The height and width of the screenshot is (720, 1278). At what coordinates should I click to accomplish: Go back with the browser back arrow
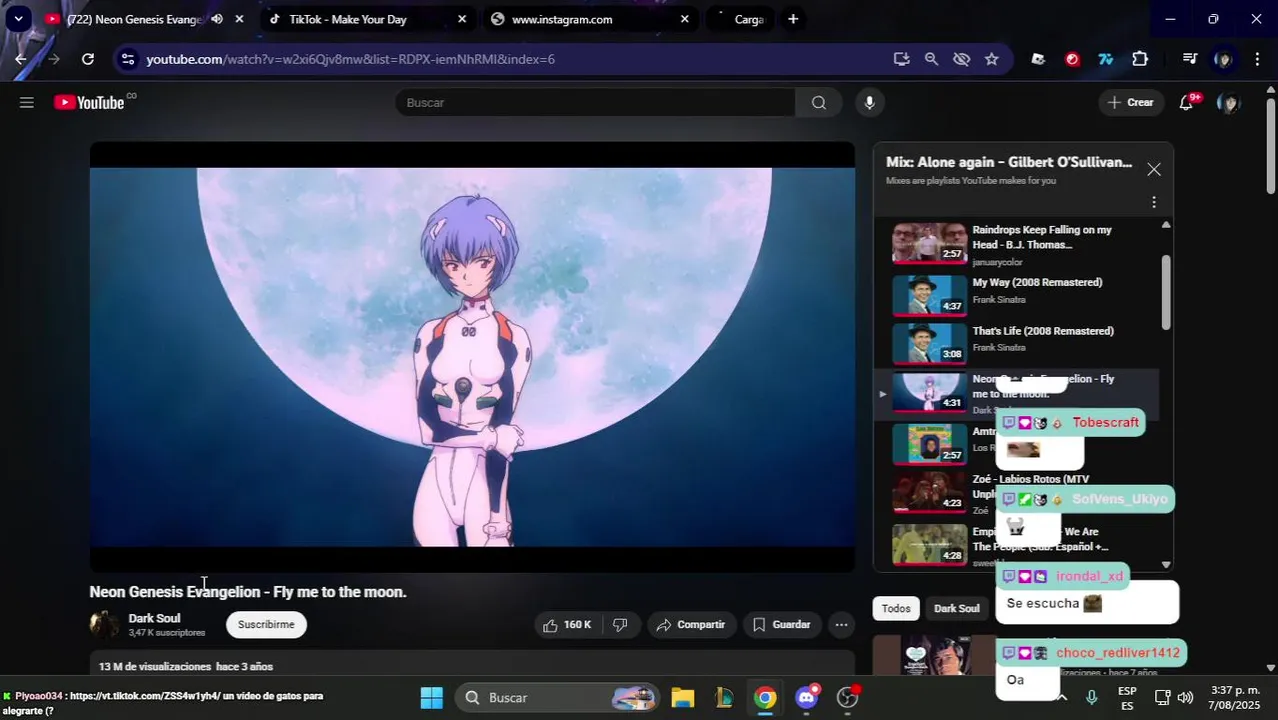20,59
